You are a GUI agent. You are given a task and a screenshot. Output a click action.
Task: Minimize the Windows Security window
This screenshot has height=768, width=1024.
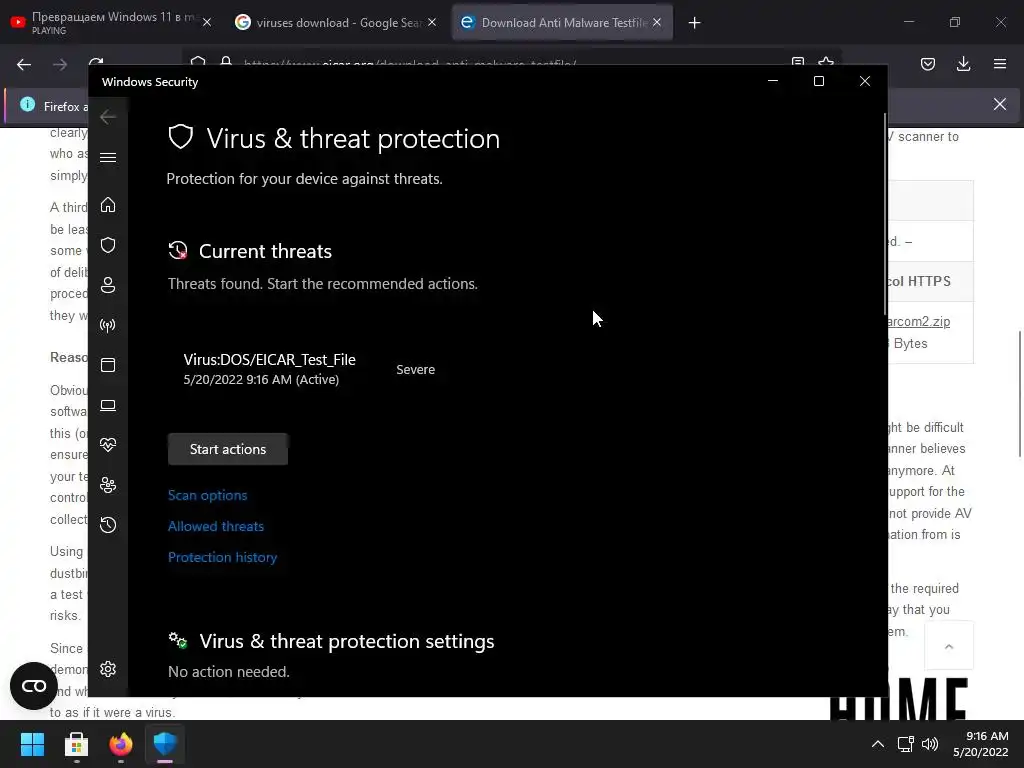point(773,81)
